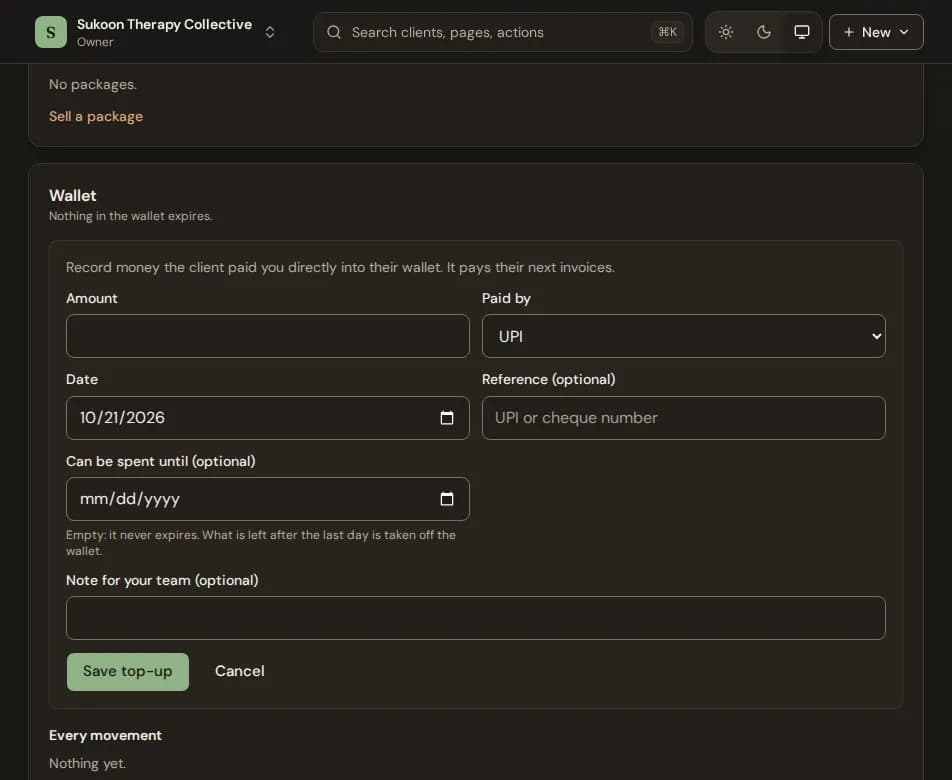Click the "Nothing yet." text
Viewport: 952px width, 780px height.
(x=87, y=764)
